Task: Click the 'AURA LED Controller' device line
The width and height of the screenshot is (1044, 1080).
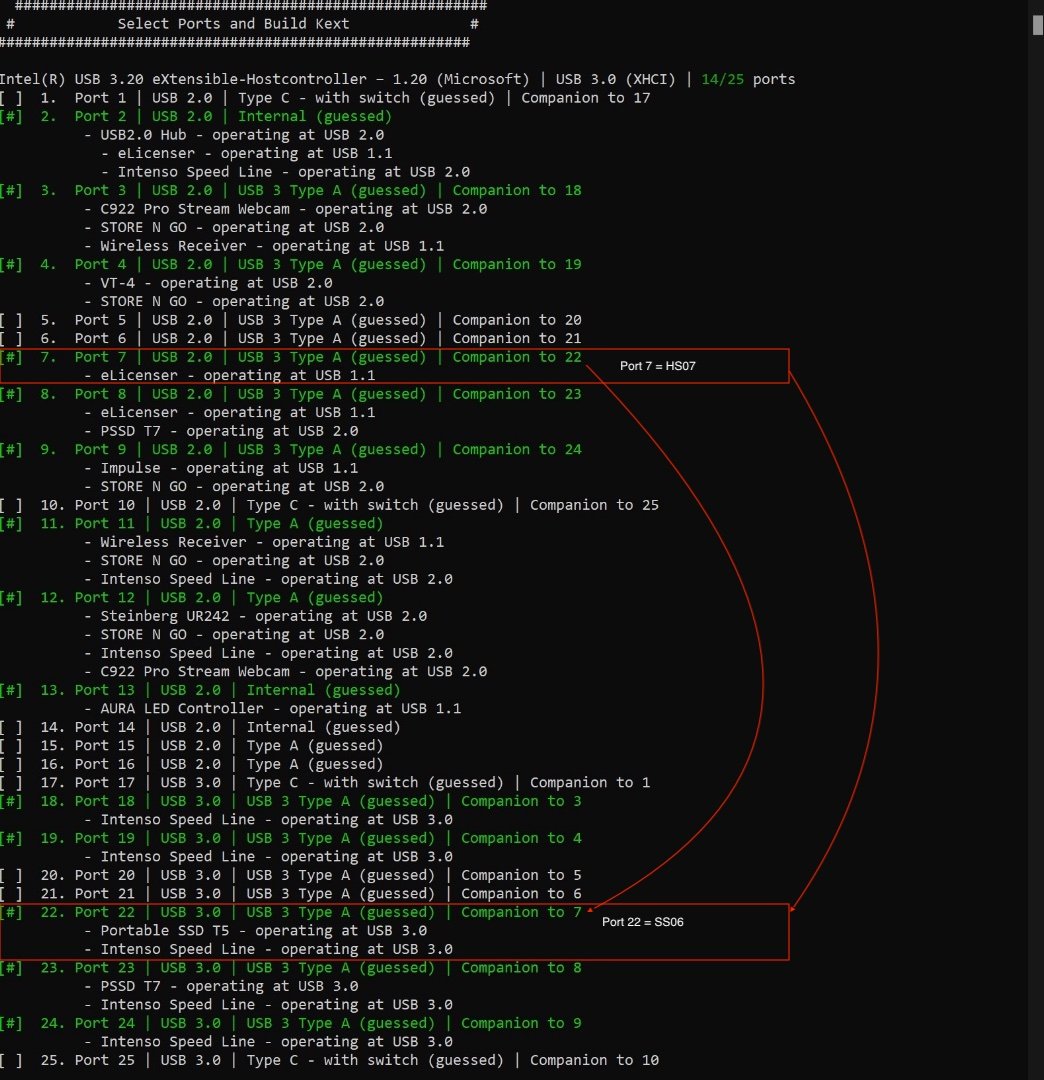Action: pyautogui.click(x=273, y=709)
